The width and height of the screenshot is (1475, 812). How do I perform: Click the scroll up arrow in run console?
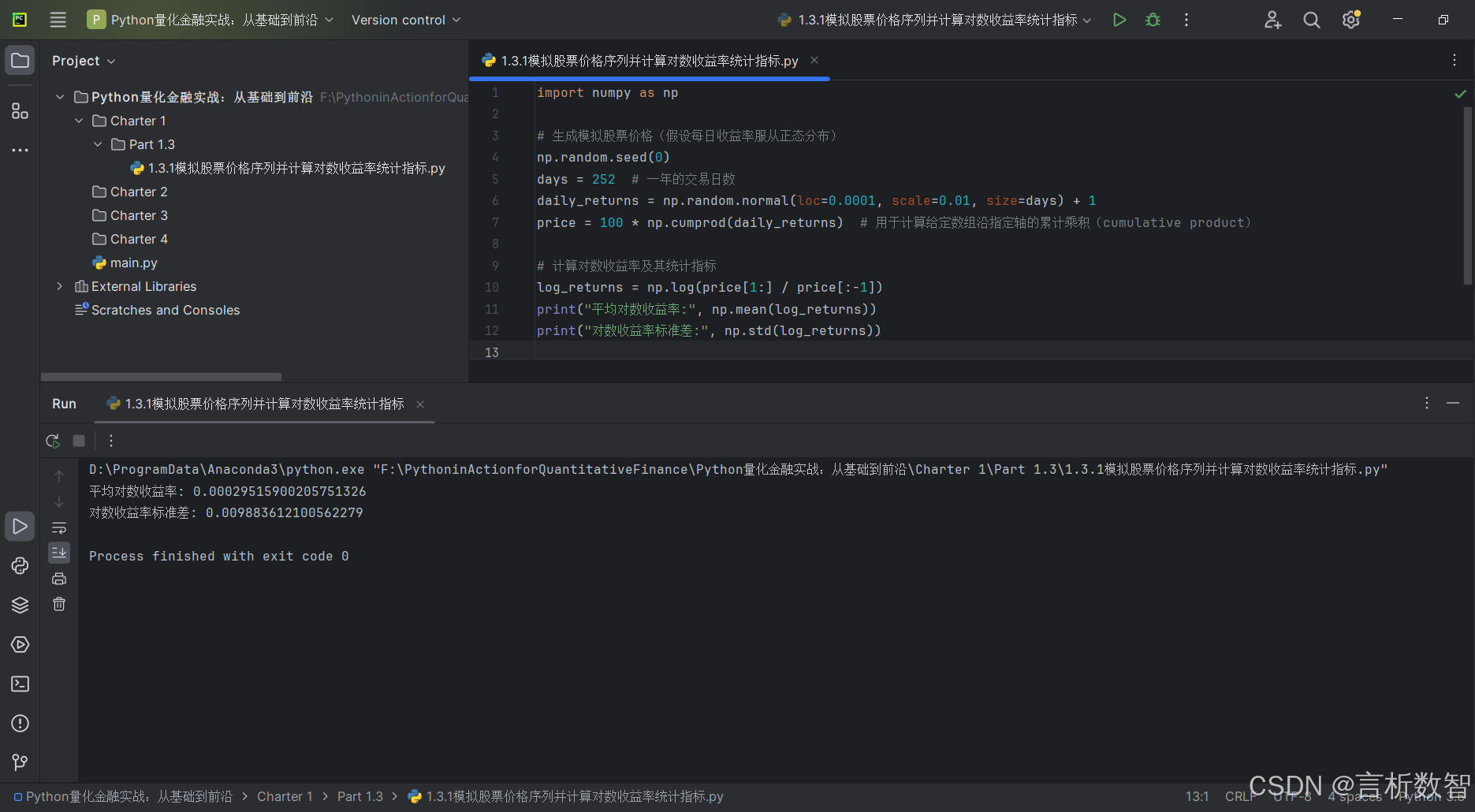tap(59, 475)
